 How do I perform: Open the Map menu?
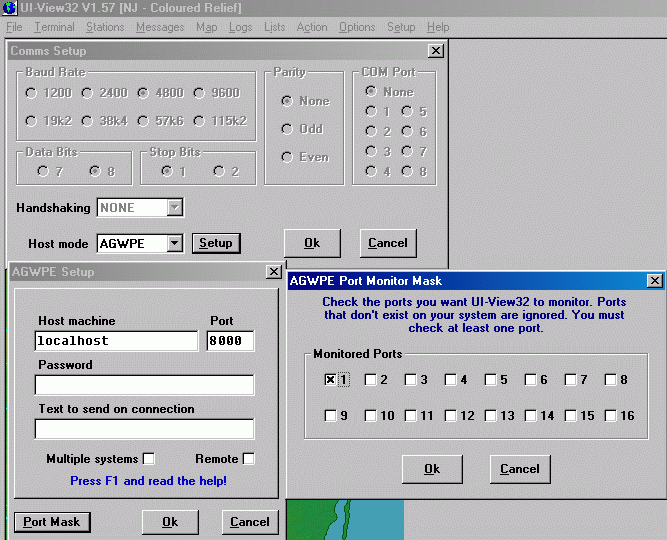(x=206, y=27)
